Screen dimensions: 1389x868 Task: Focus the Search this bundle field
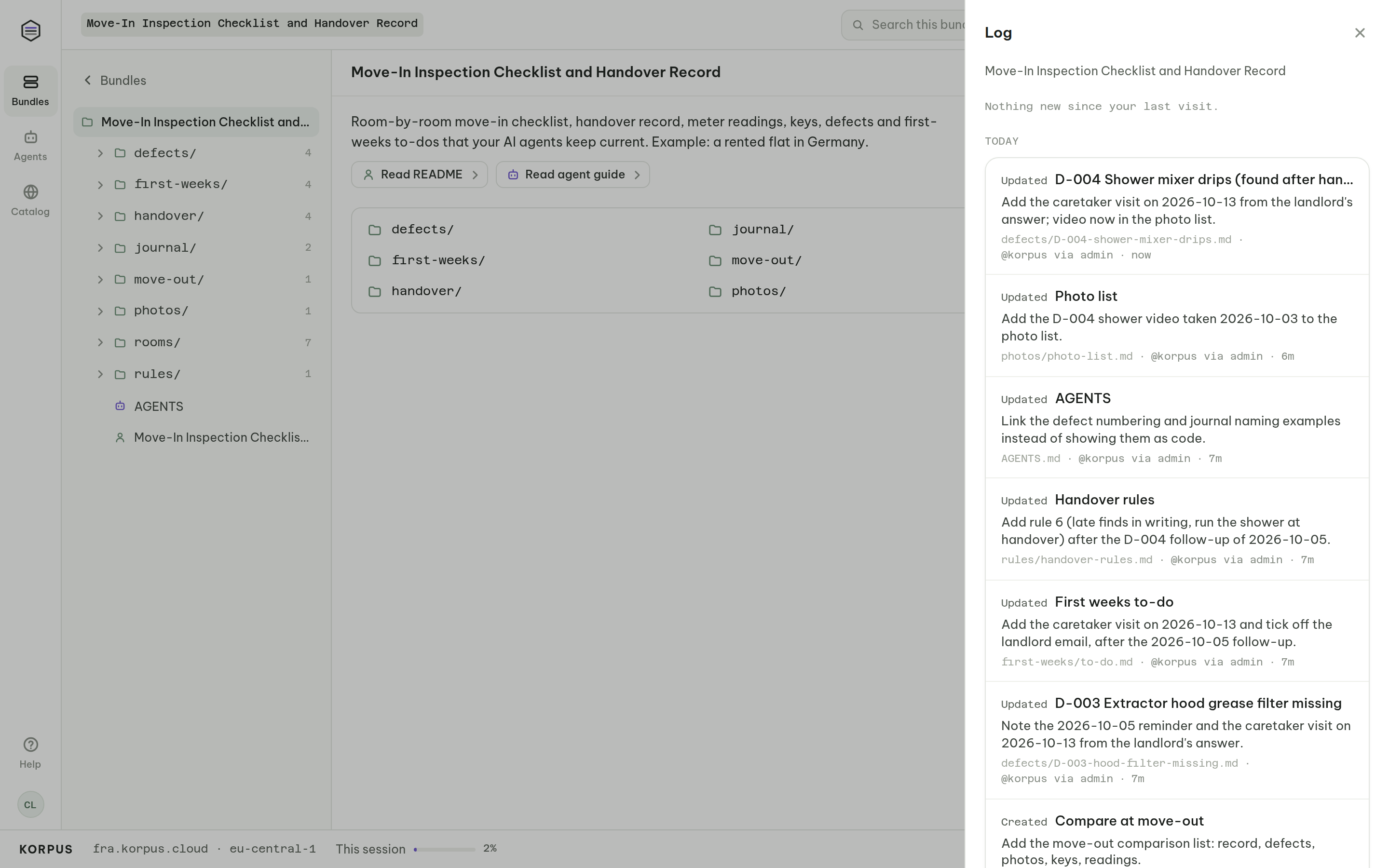(903, 25)
